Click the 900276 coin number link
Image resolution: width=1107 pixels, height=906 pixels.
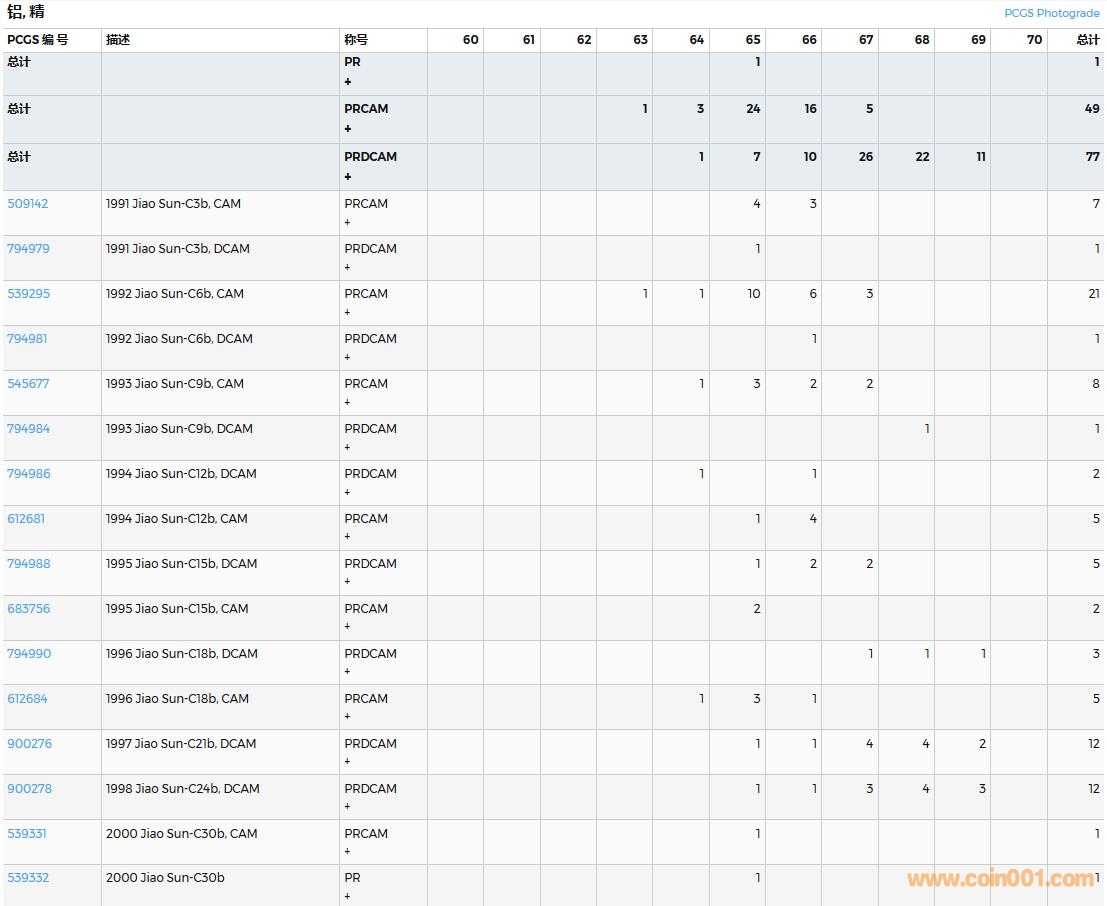[x=29, y=744]
